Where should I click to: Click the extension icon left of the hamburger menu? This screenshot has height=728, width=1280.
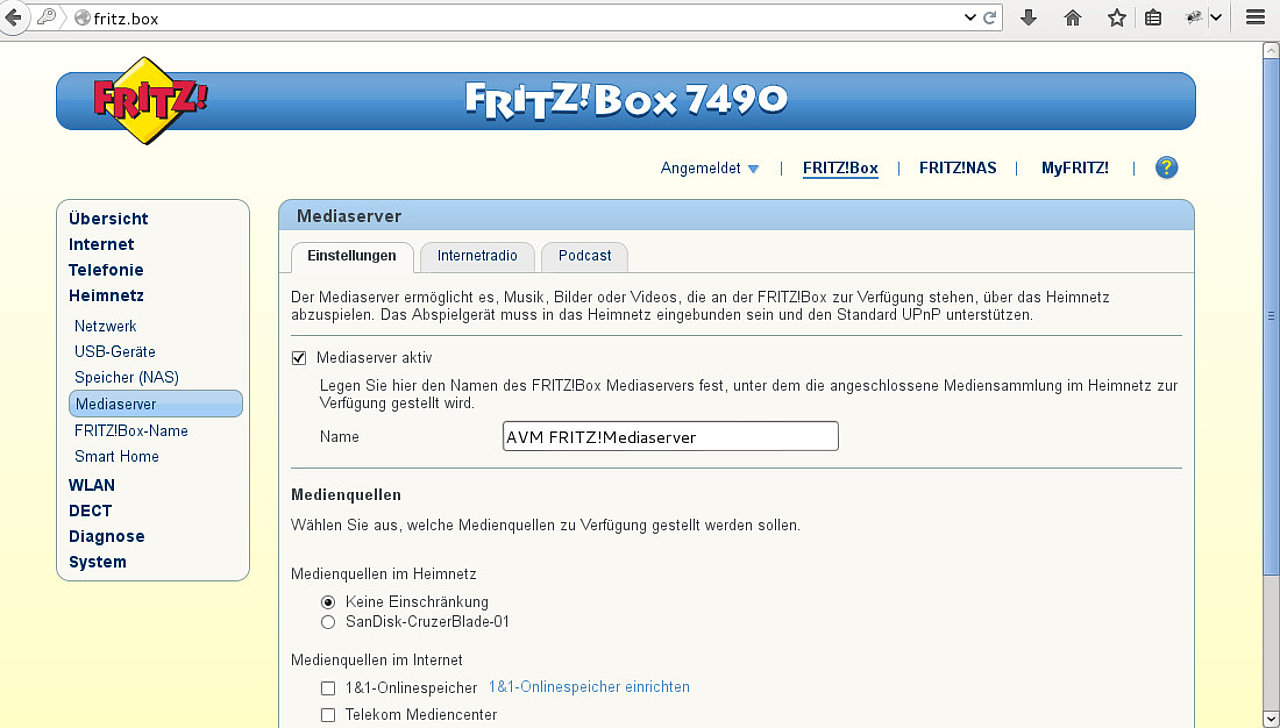pos(1195,17)
